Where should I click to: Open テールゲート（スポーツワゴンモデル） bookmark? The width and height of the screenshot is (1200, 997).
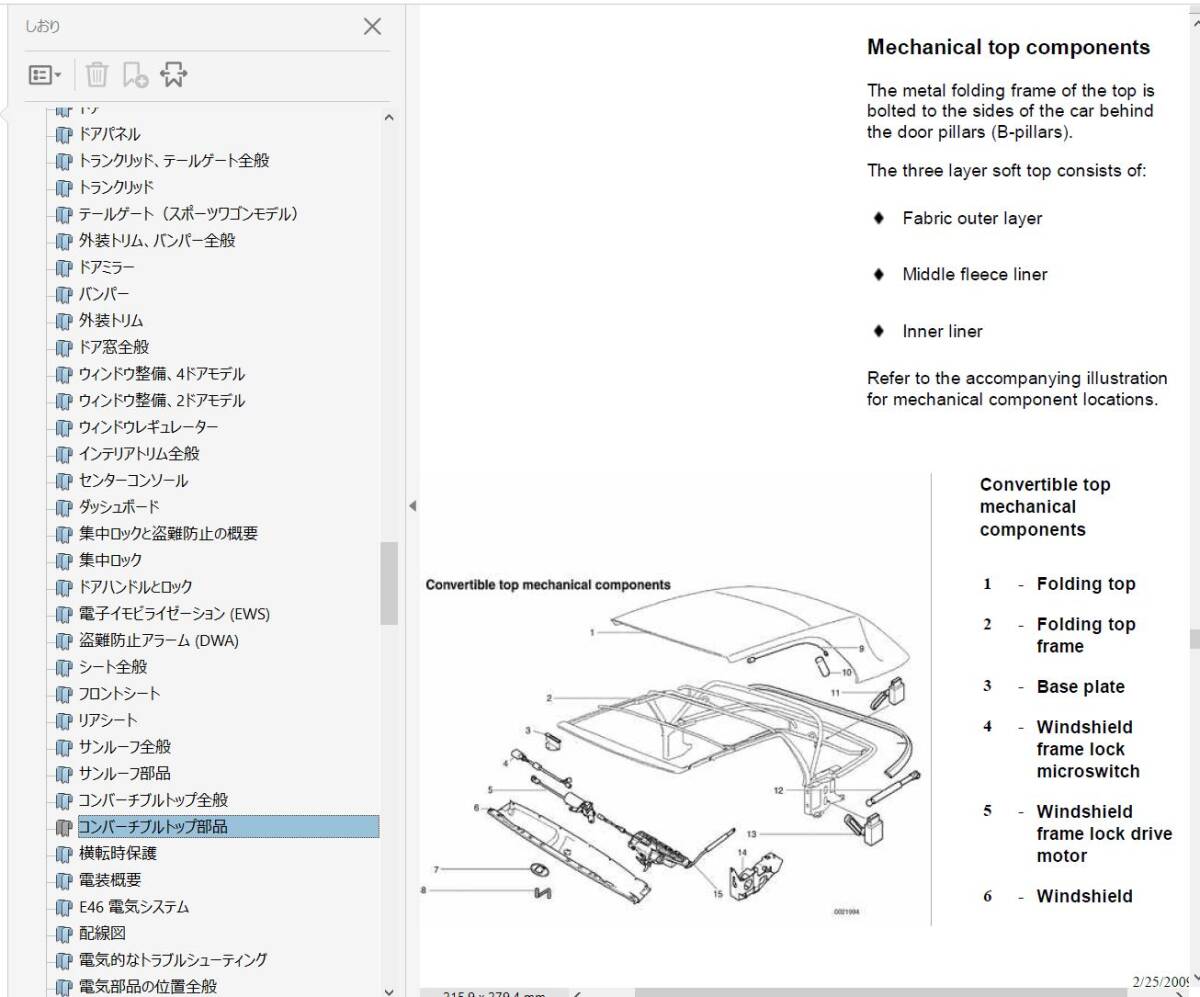(x=189, y=214)
